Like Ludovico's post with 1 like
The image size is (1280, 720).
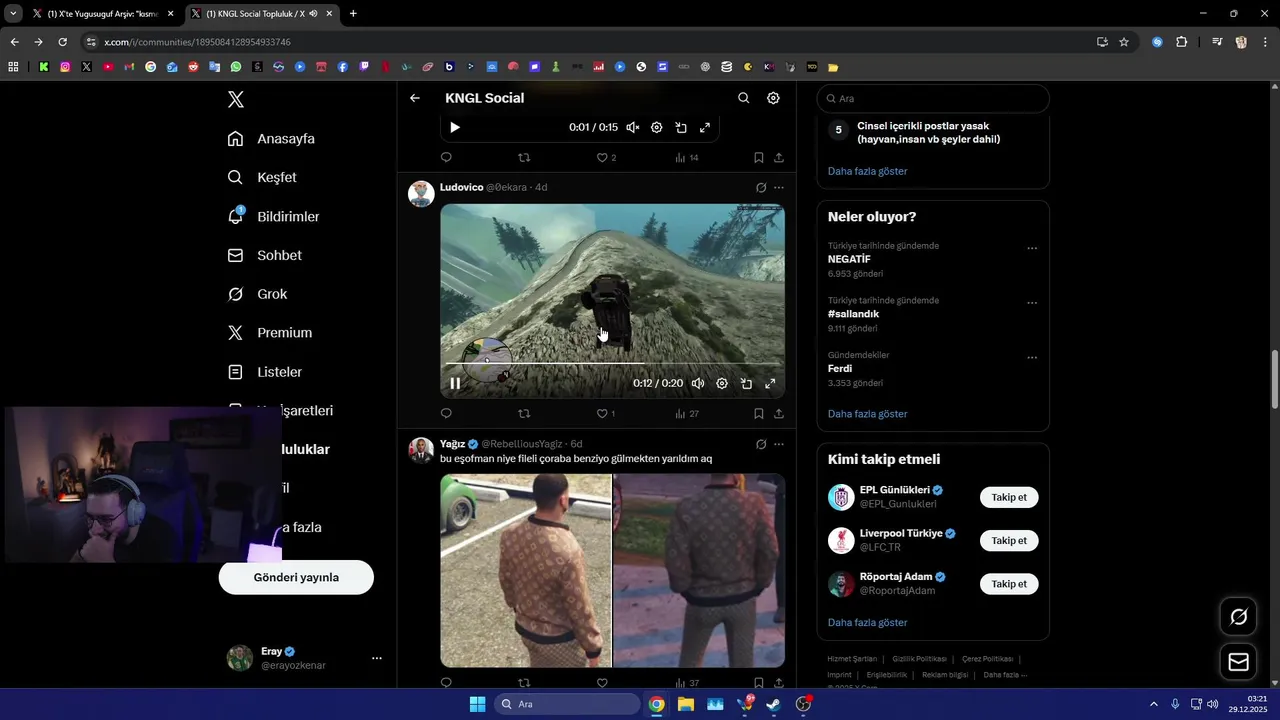pos(606,414)
